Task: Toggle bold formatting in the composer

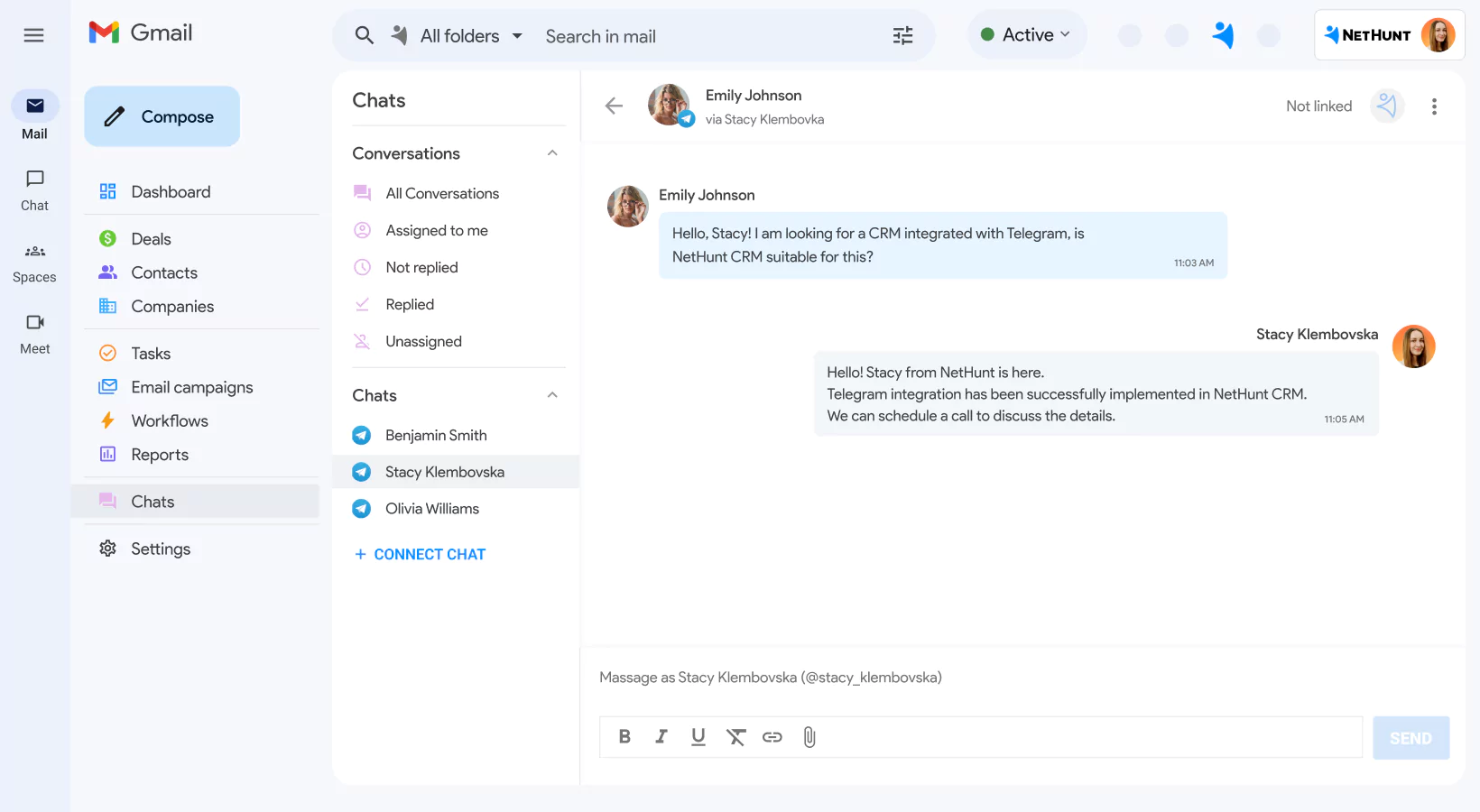Action: click(624, 737)
